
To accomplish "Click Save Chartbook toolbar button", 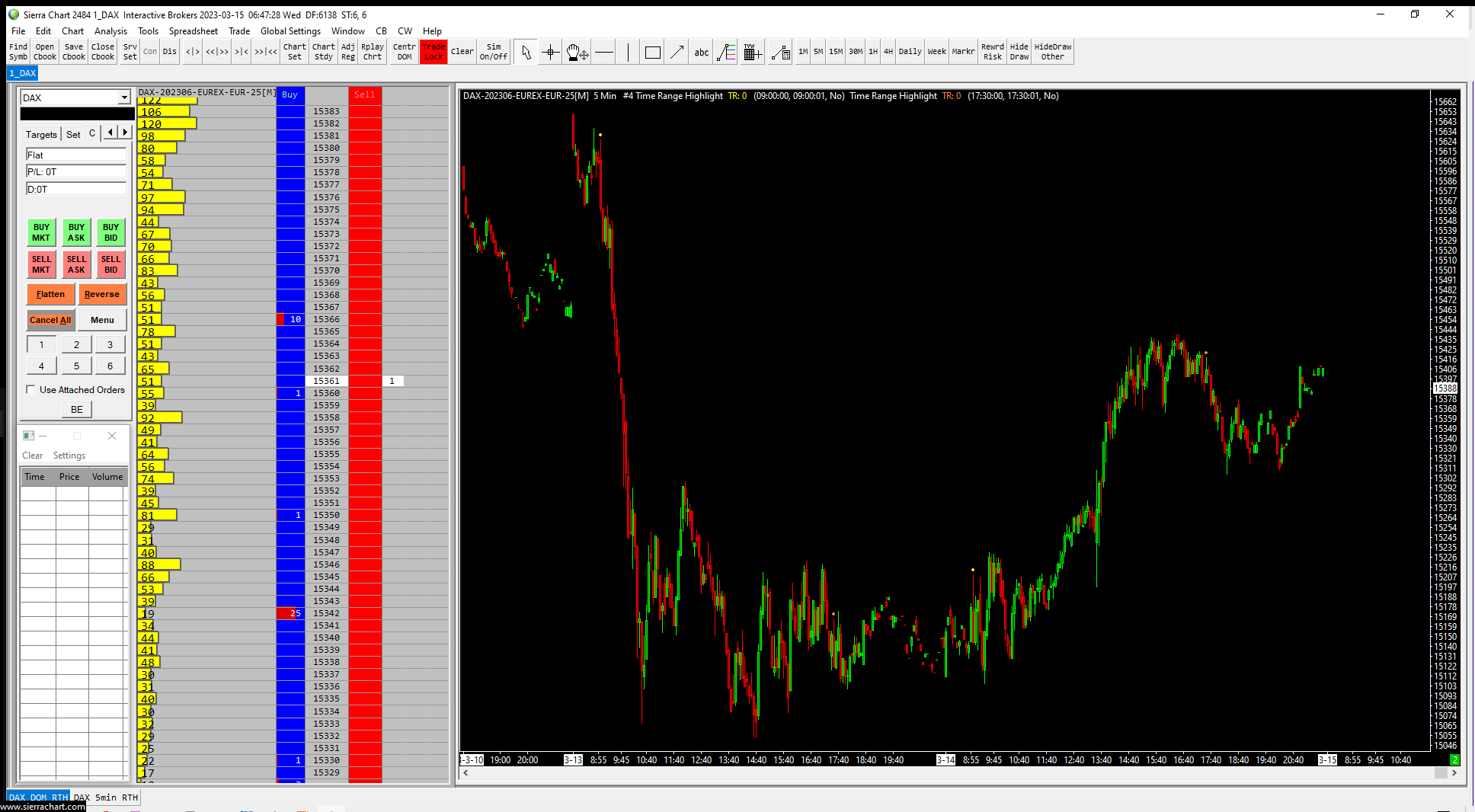I will 74,52.
